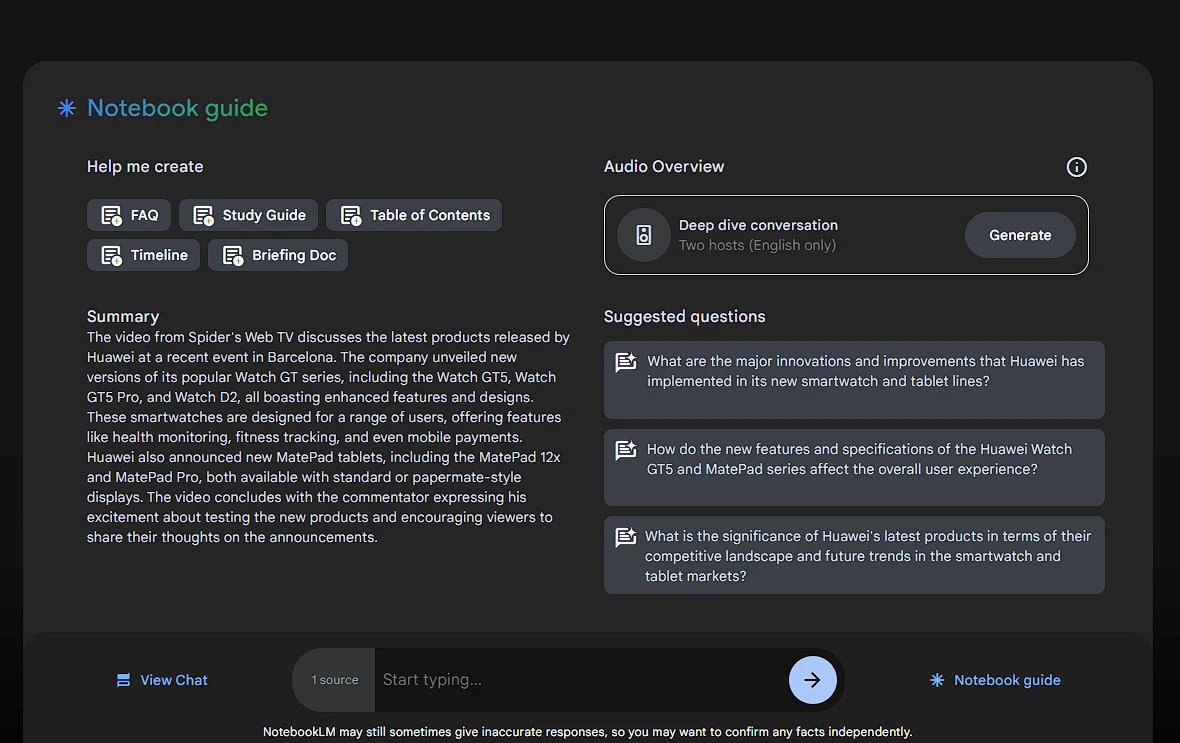
Task: Click the icon on the user experience question
Action: (626, 450)
